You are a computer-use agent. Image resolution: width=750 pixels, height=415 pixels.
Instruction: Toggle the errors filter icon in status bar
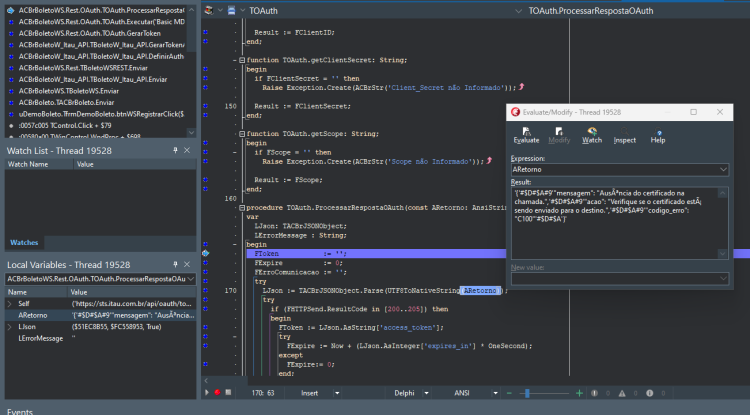tap(594, 393)
